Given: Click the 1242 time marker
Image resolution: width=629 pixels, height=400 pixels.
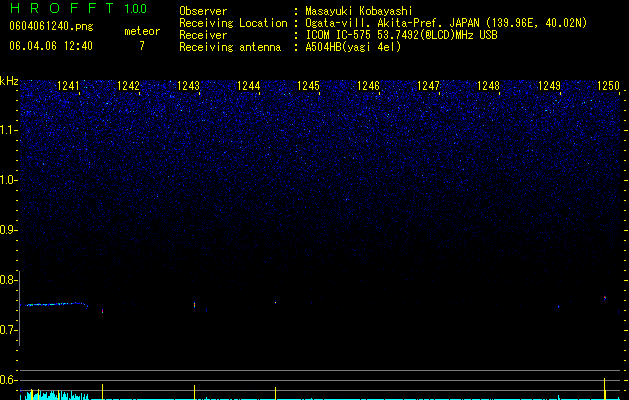Looking at the screenshot, I should pyautogui.click(x=128, y=86).
